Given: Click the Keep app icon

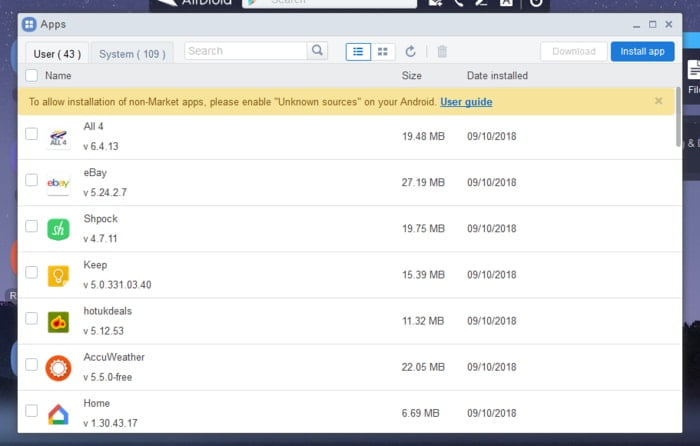Looking at the screenshot, I should click(x=58, y=275).
